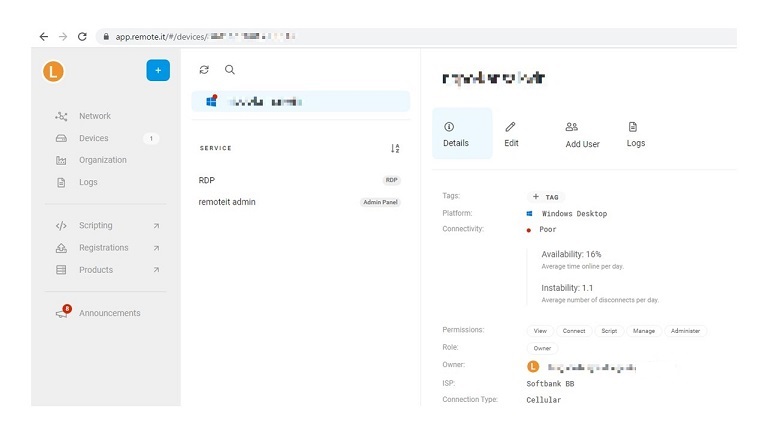Open the Logs tab in device panel
This screenshot has width=768, height=432.
pyautogui.click(x=636, y=134)
